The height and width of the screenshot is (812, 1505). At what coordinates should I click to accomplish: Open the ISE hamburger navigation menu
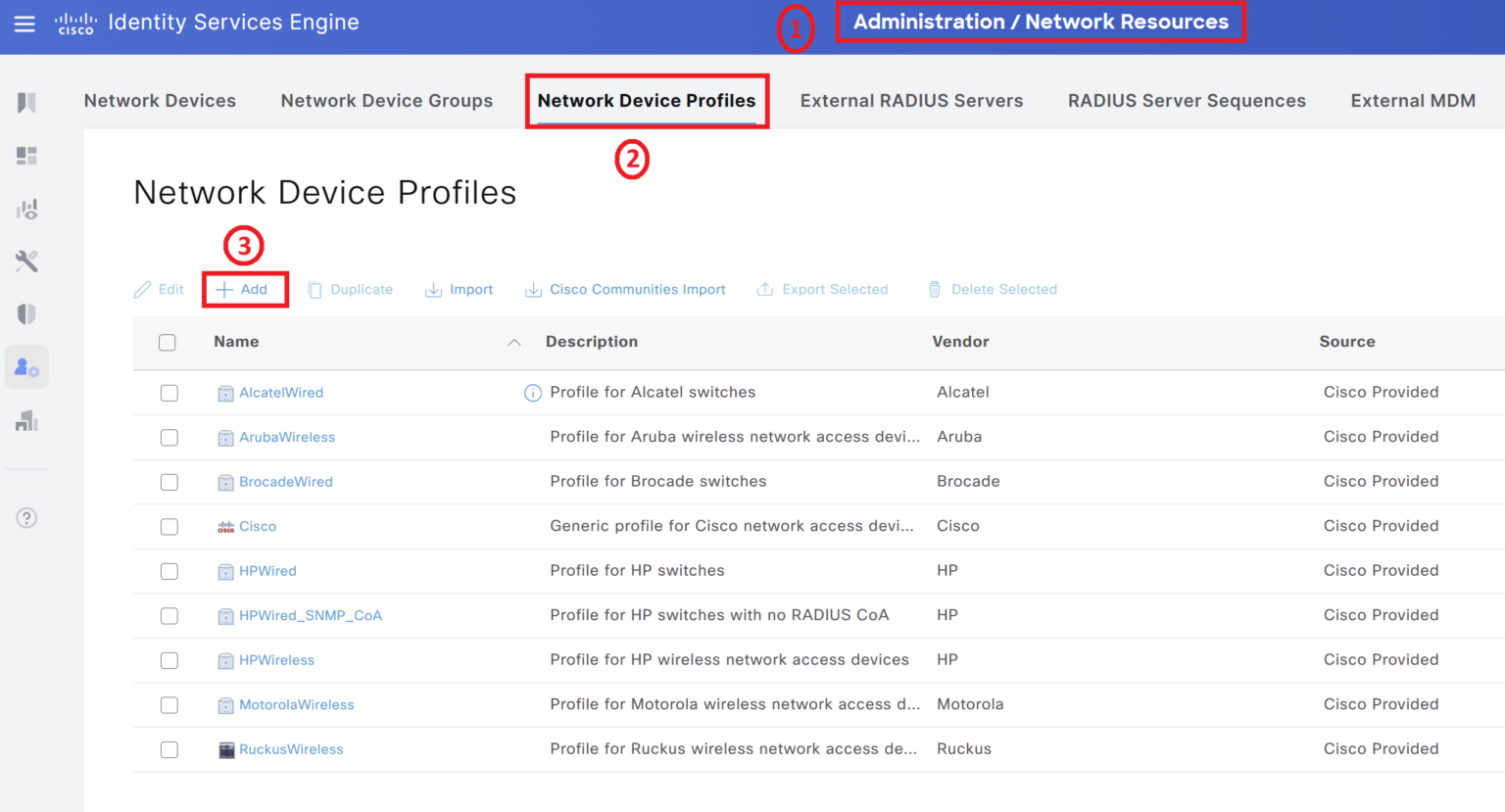tap(24, 24)
